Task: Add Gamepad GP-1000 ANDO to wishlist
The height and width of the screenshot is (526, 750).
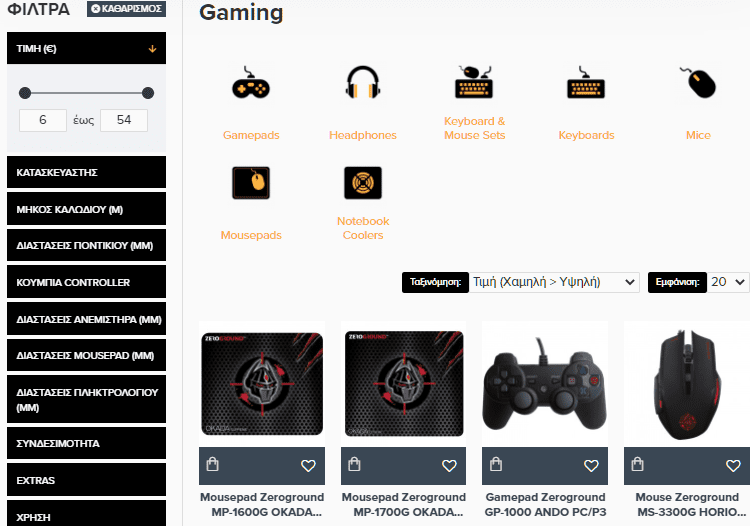Action: (591, 465)
